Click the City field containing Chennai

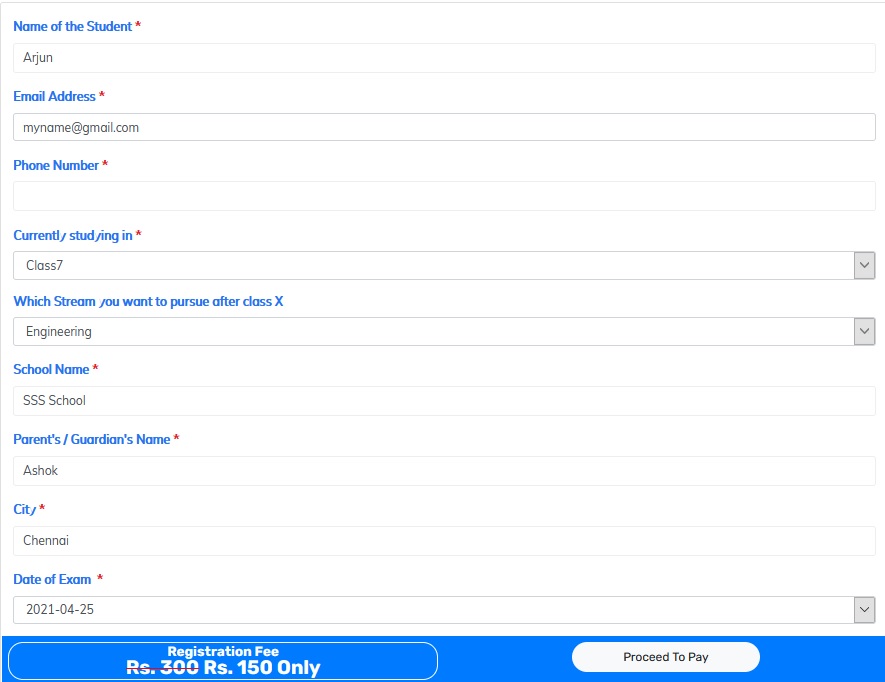(x=444, y=541)
